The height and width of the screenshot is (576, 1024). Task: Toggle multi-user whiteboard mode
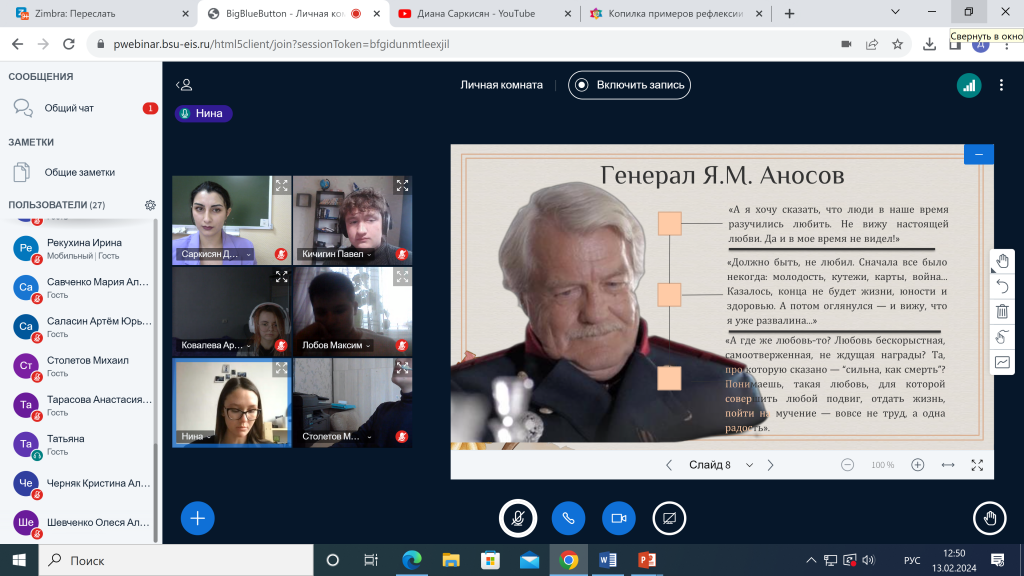[x=1002, y=337]
